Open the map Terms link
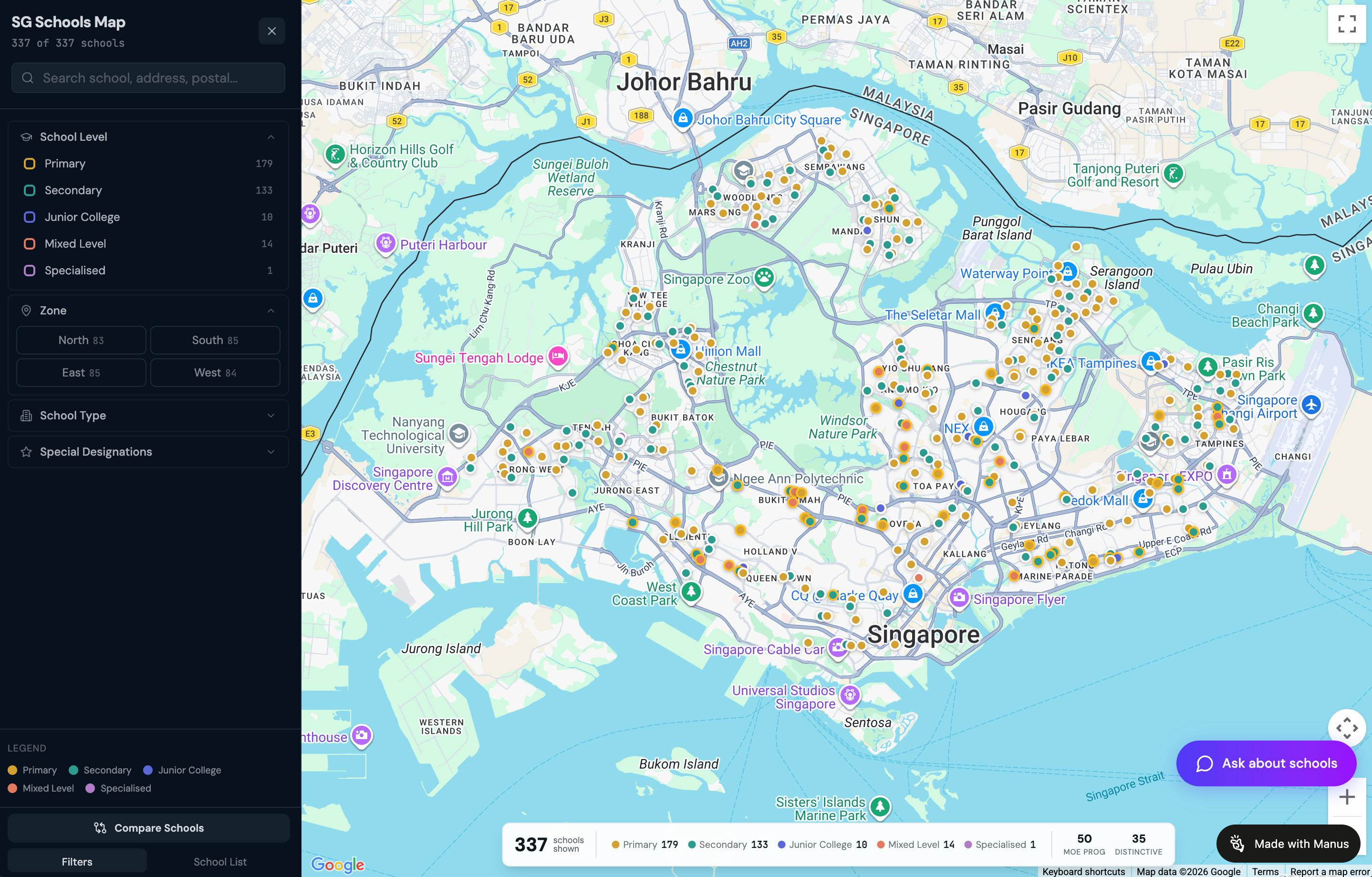1372x877 pixels. tap(1266, 871)
